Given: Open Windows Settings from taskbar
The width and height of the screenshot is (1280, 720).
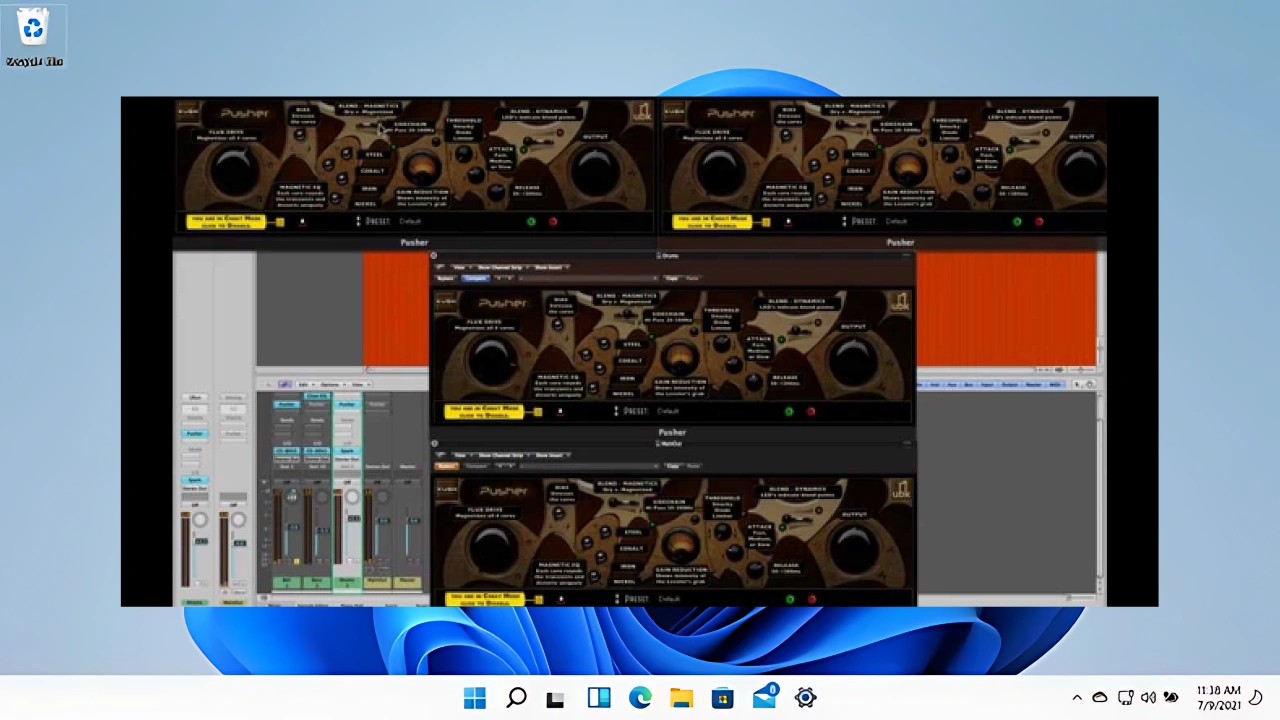Looking at the screenshot, I should (x=805, y=698).
